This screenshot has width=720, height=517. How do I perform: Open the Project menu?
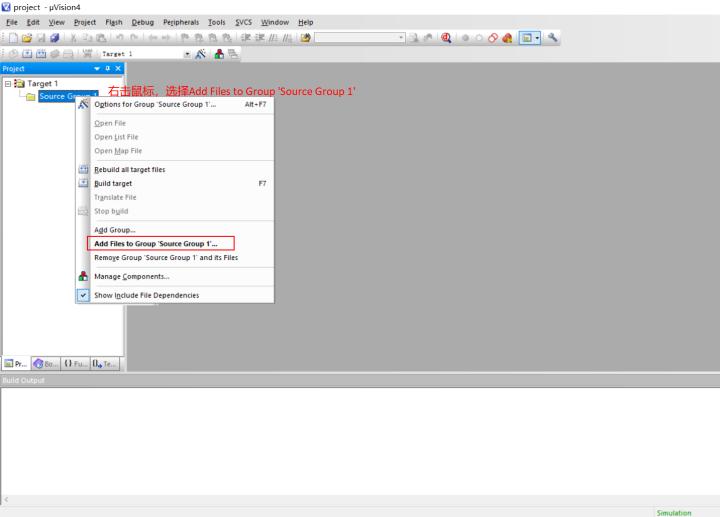coord(84,22)
